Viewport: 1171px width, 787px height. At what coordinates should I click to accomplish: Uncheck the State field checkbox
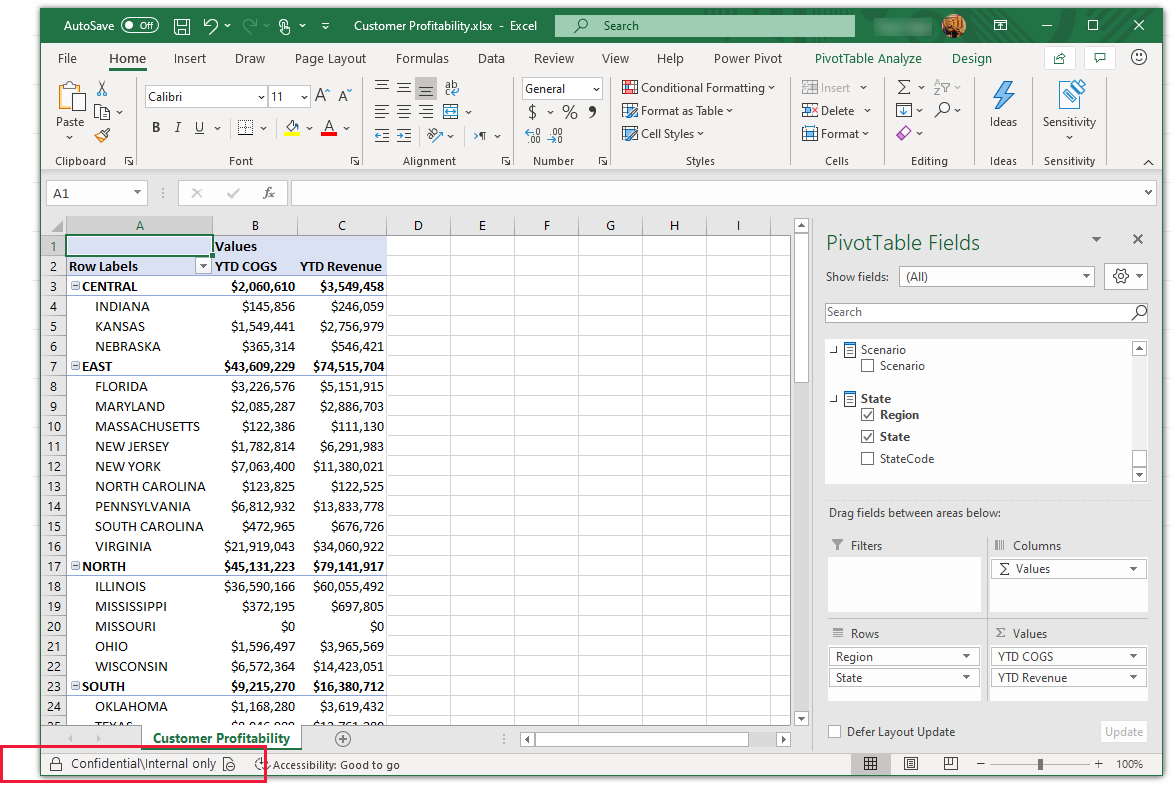tap(866, 436)
